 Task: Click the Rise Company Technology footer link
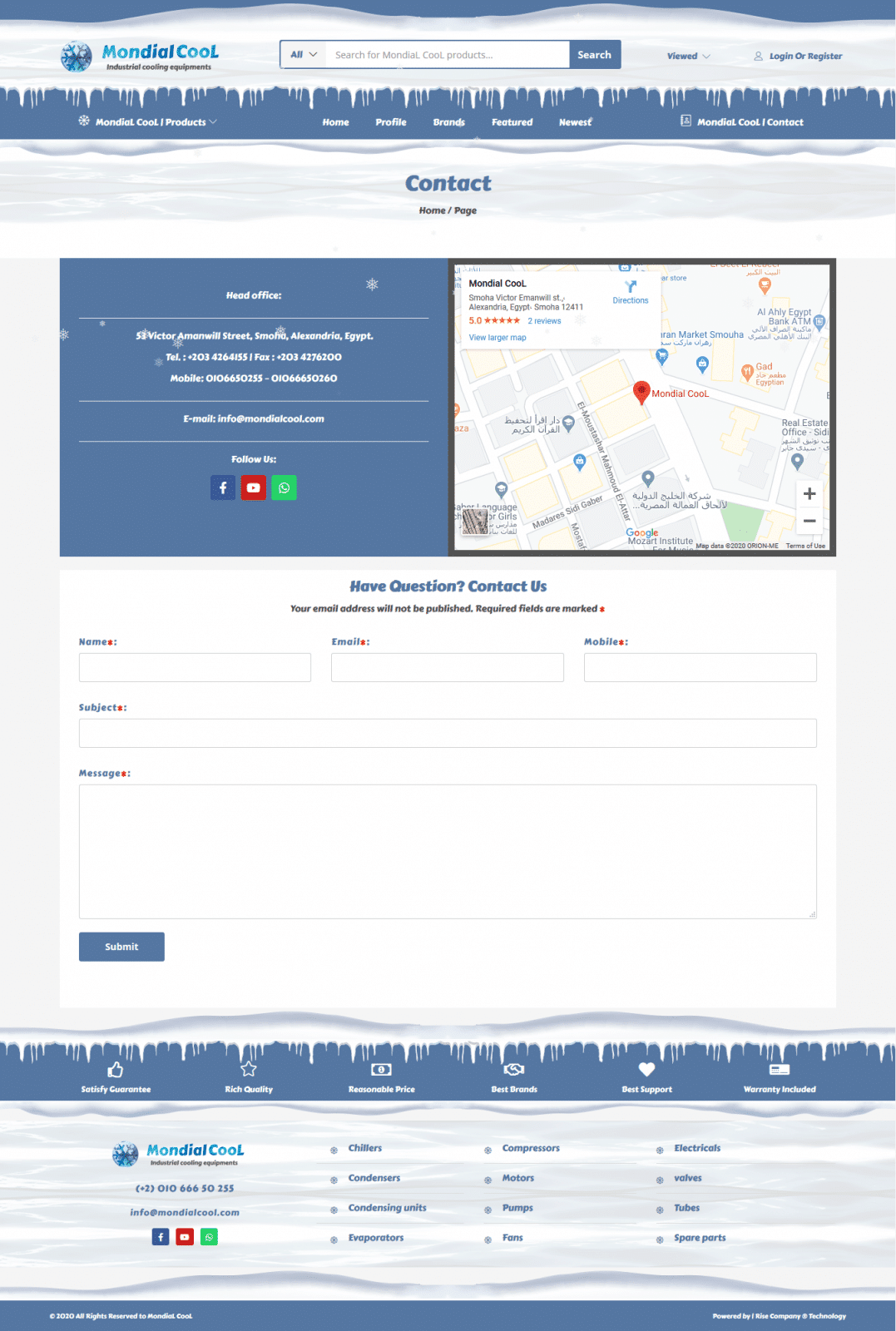pyautogui.click(x=800, y=1316)
